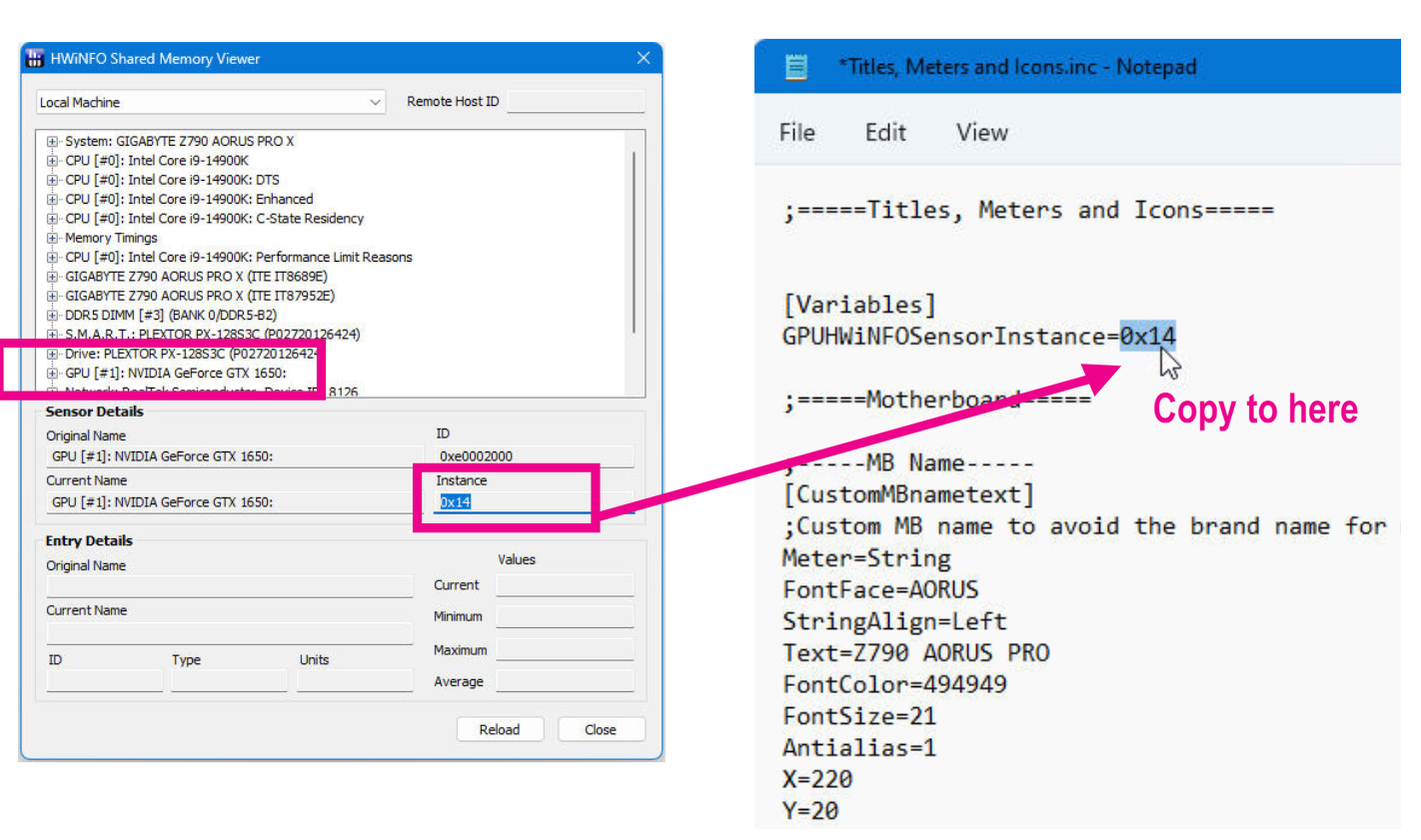
Task: Select DDR5 DIMM [#3] (BANK 0/DDR5-B2) row
Action: (171, 316)
